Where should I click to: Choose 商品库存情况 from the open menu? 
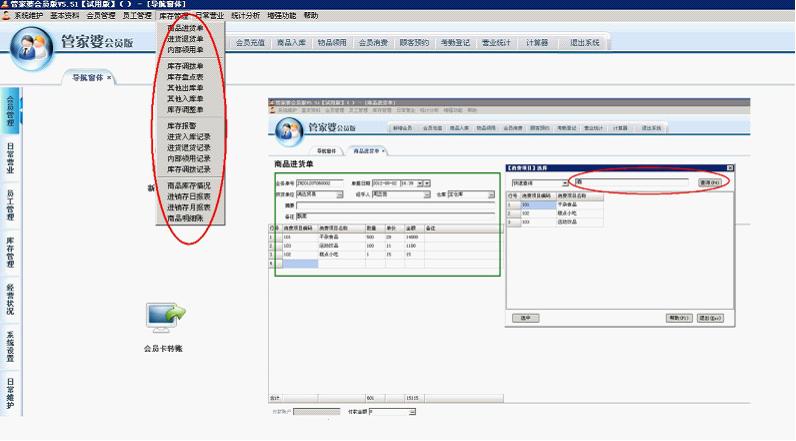pyautogui.click(x=188, y=186)
